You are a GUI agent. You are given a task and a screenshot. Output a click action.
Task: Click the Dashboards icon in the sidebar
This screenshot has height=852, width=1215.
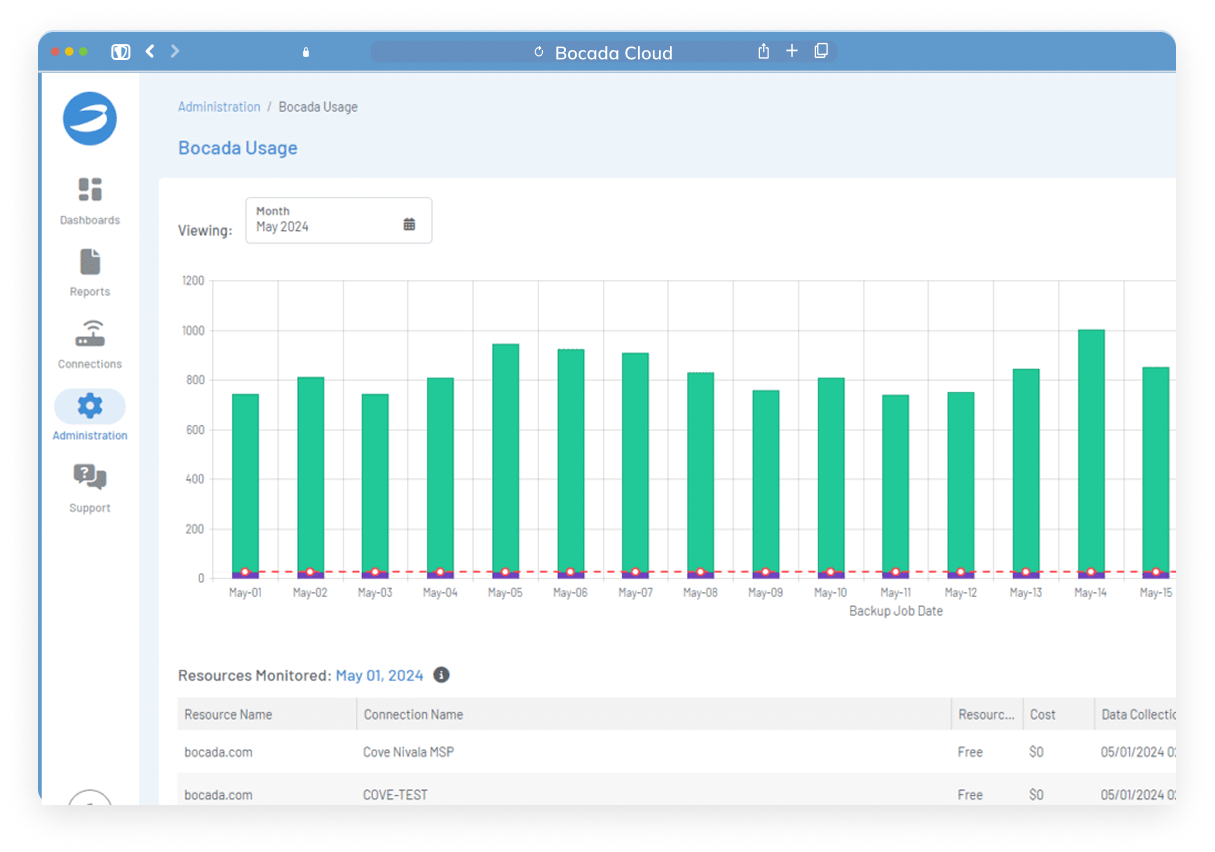point(89,189)
